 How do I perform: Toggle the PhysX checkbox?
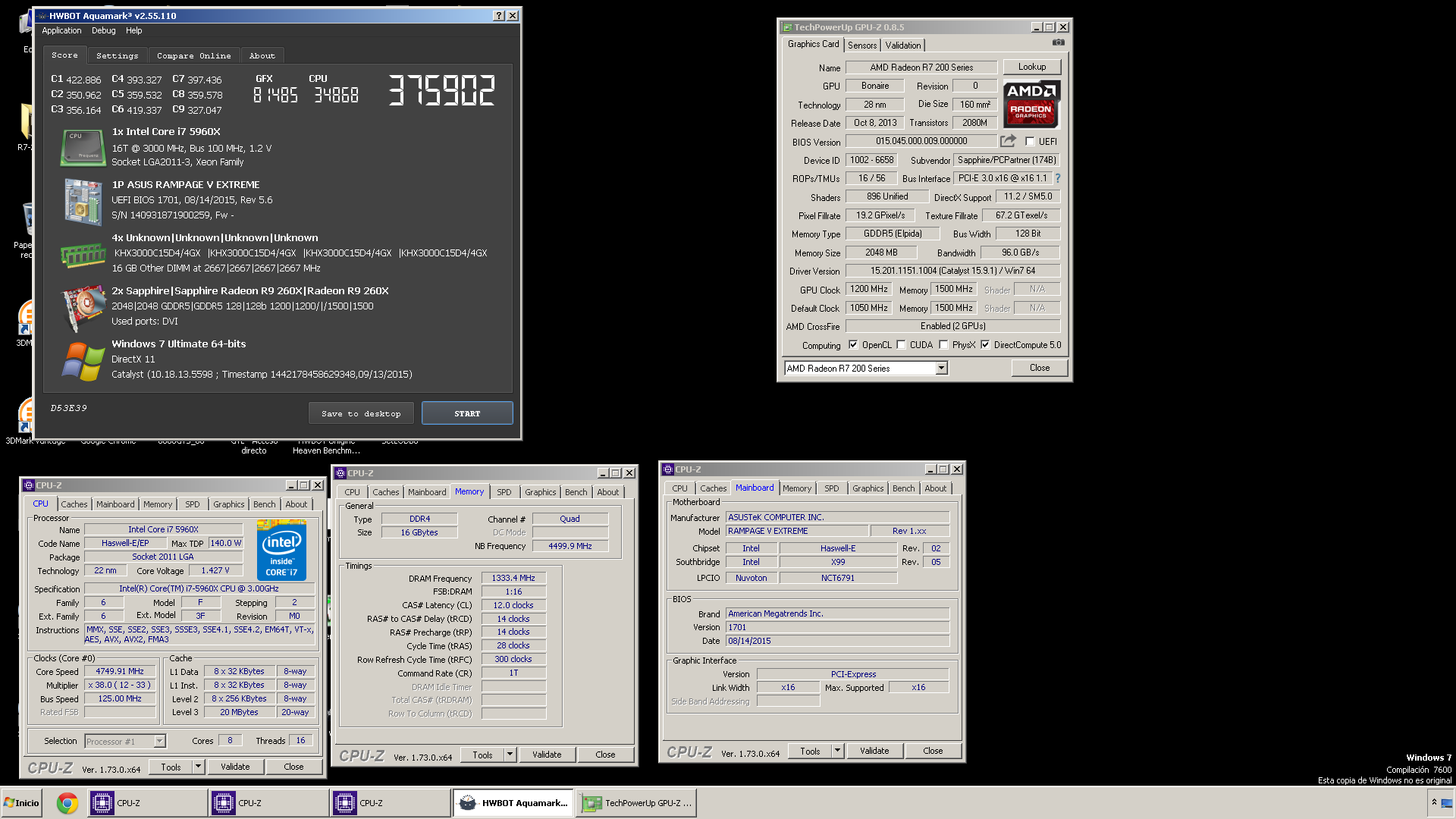coord(943,345)
